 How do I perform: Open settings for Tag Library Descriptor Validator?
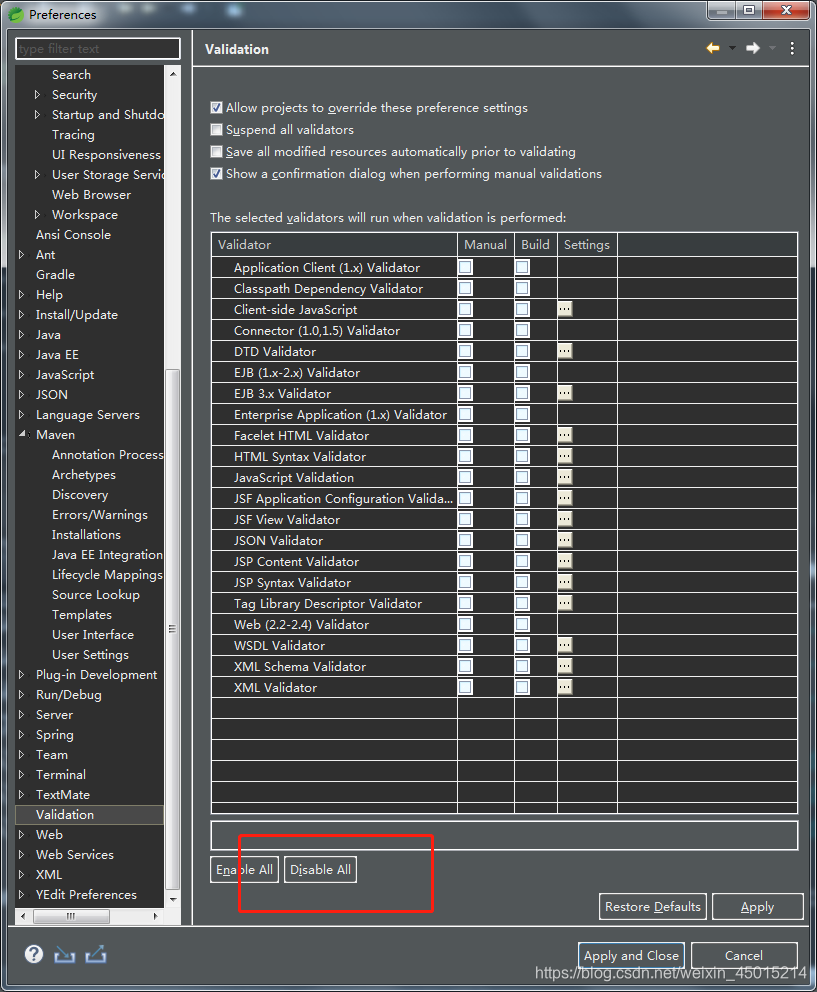(x=565, y=603)
